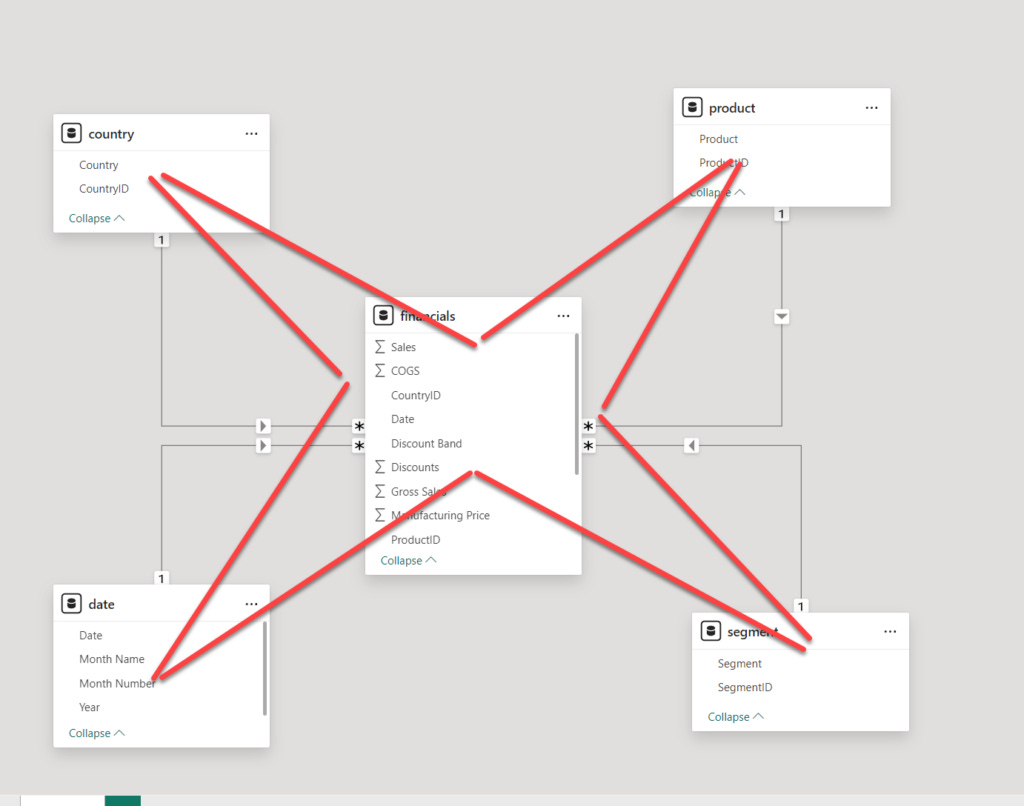Click the upper many-side asterisk right of financials
Screen dimensions: 1024x806
coord(588,427)
